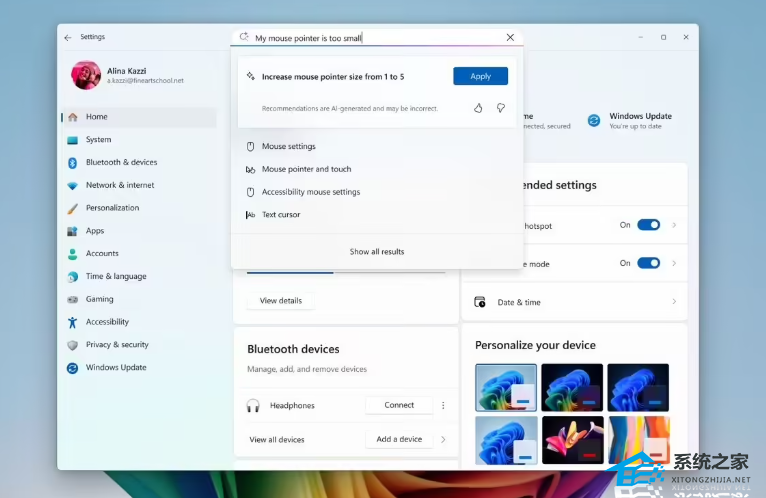766x498 pixels.
Task: Select Personalization from the sidebar
Action: (112, 208)
